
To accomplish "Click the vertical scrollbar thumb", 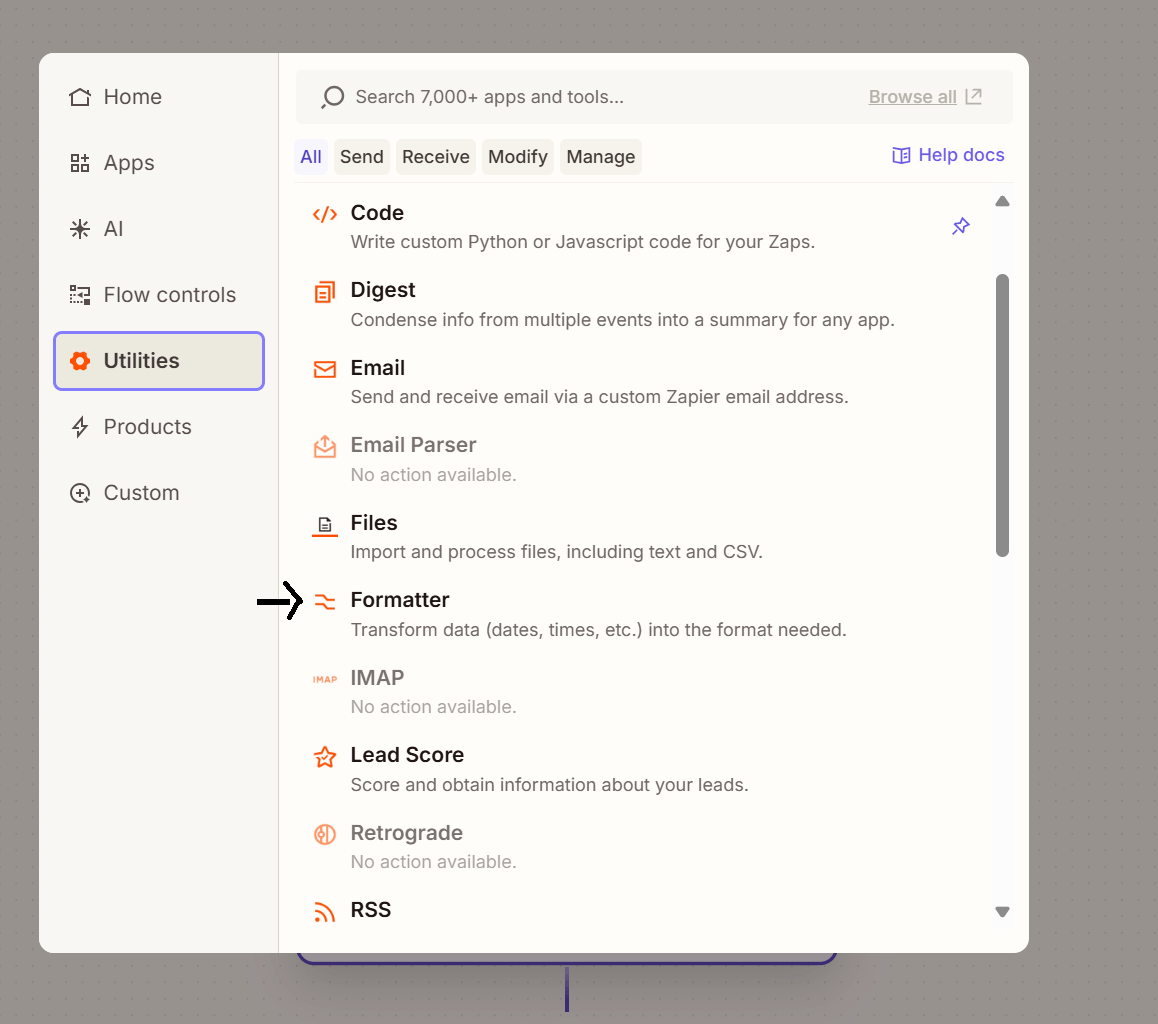I will (x=1002, y=415).
